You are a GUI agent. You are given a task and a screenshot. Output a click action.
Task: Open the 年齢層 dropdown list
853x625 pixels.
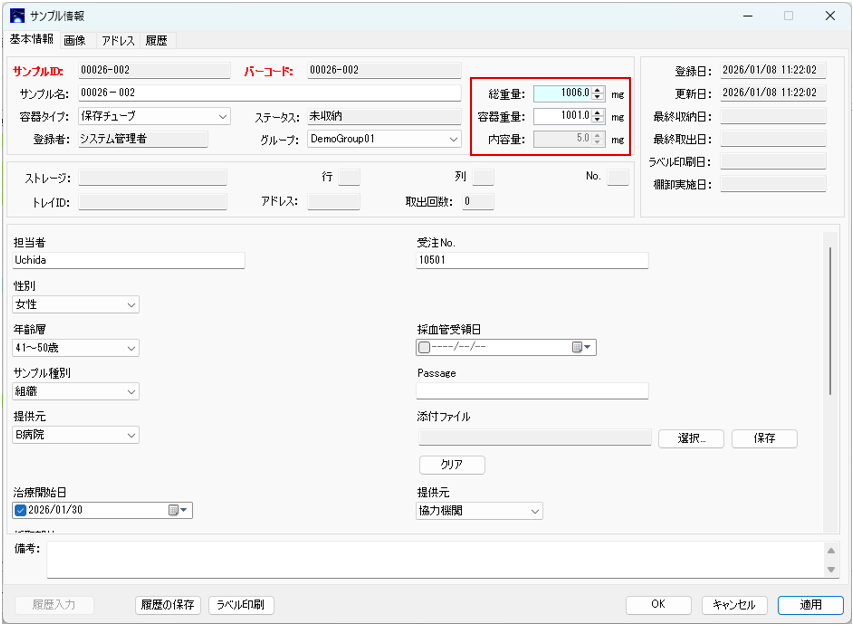coord(131,348)
